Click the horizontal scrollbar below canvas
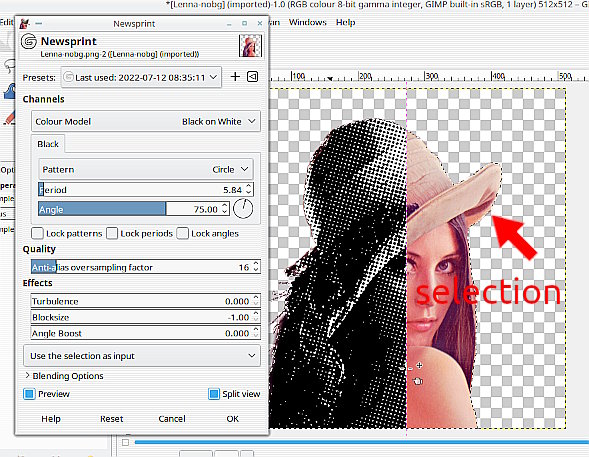This screenshot has width=589, height=457. click(x=361, y=442)
